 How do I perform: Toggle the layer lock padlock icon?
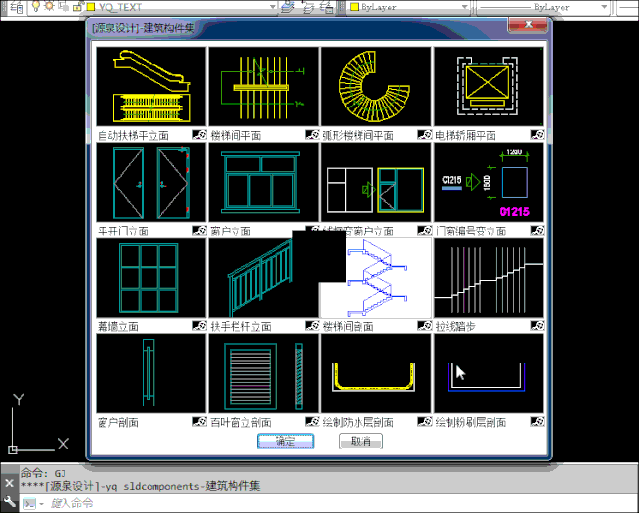tap(77, 7)
